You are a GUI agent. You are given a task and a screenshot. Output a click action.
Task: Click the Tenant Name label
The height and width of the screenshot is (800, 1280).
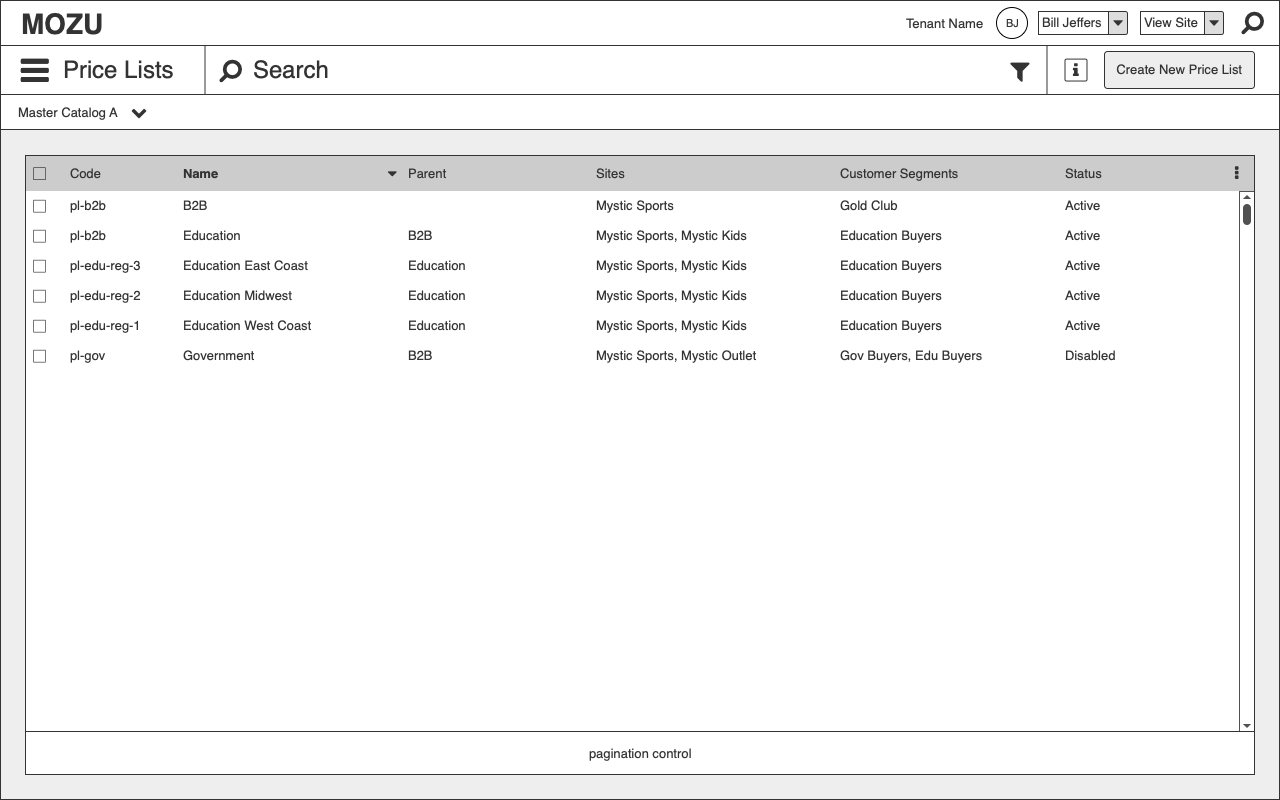point(944,24)
